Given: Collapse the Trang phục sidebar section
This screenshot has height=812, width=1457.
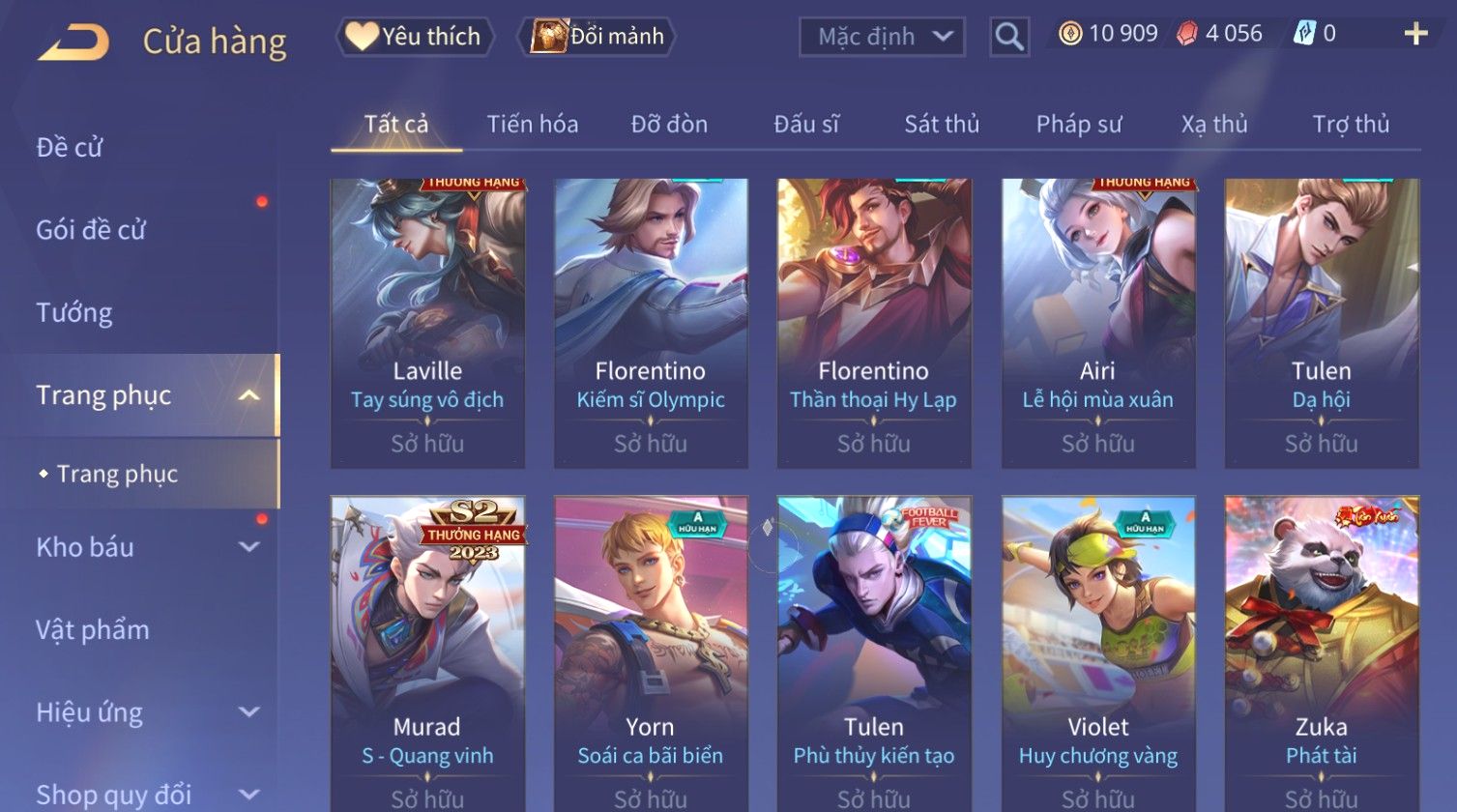Looking at the screenshot, I should tap(248, 395).
